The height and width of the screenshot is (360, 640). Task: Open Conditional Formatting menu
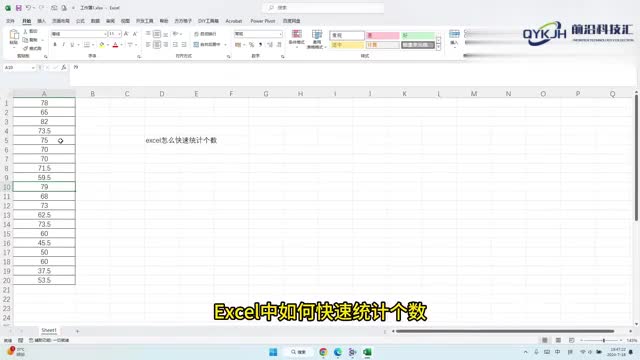click(297, 39)
